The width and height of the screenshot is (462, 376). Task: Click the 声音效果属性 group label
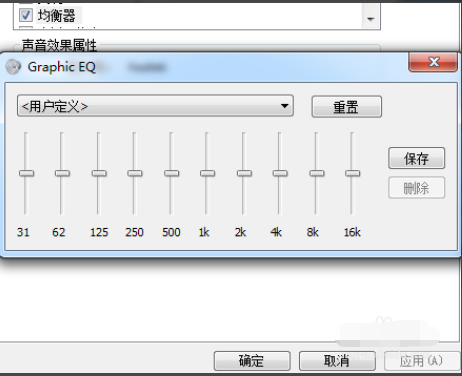59,45
